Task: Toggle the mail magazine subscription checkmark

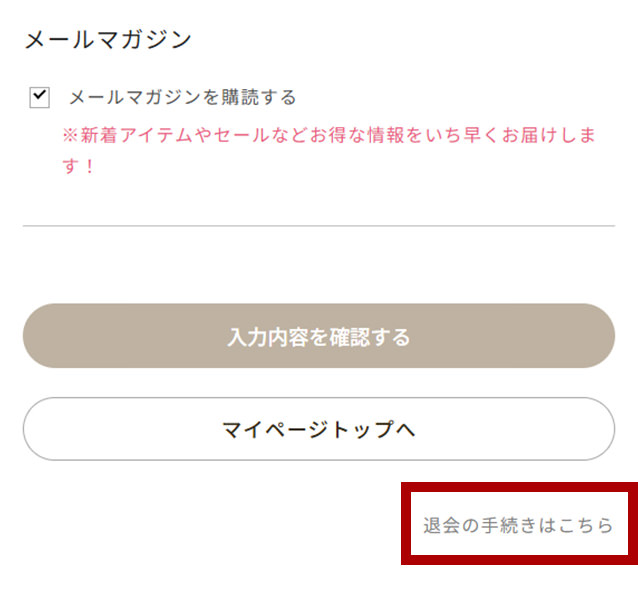Action: (x=40, y=97)
